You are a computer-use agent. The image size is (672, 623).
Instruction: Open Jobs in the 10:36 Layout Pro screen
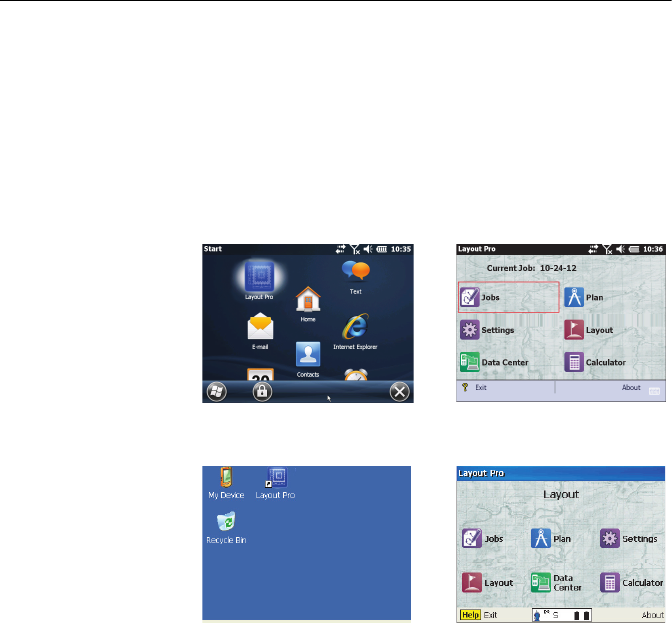[x=509, y=297]
